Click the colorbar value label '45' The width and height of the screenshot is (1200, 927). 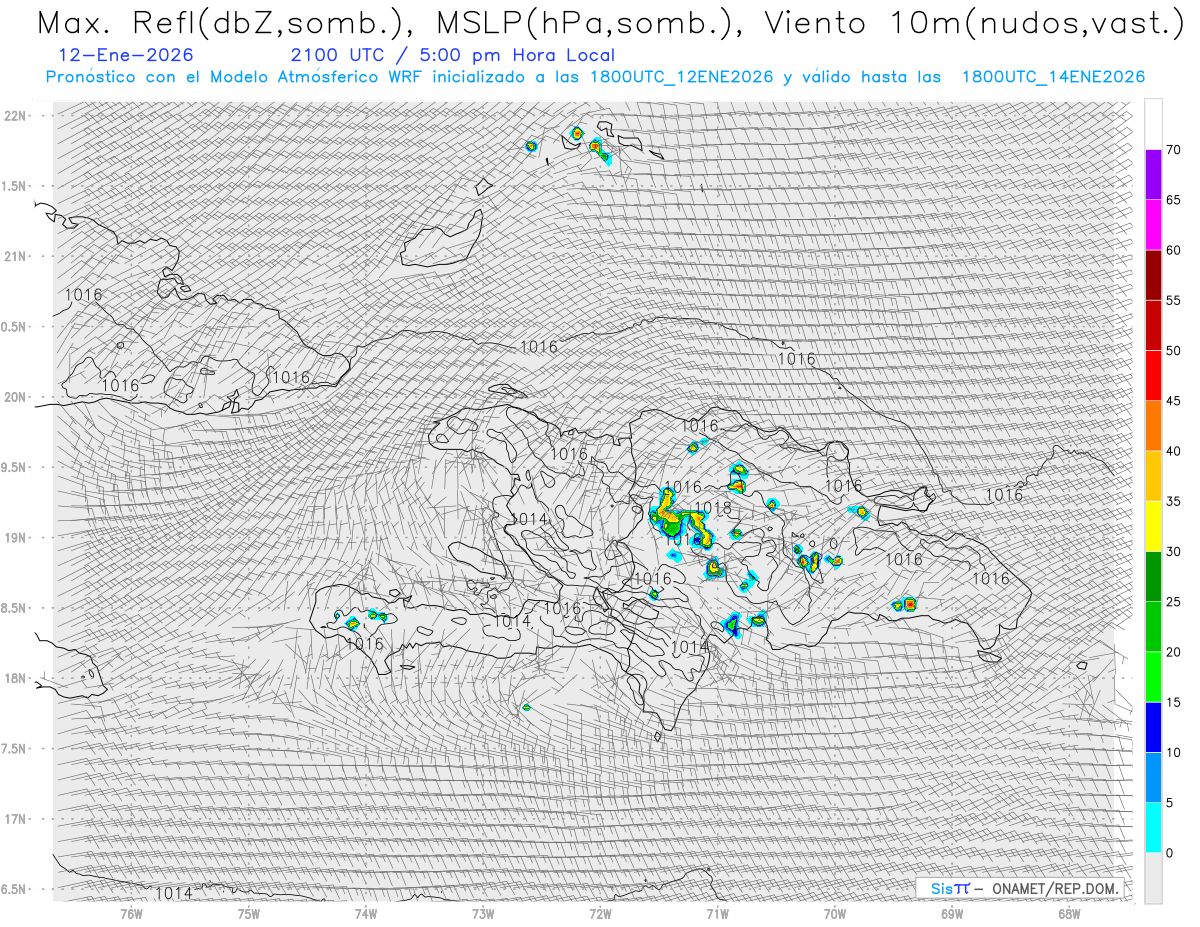click(x=1174, y=401)
